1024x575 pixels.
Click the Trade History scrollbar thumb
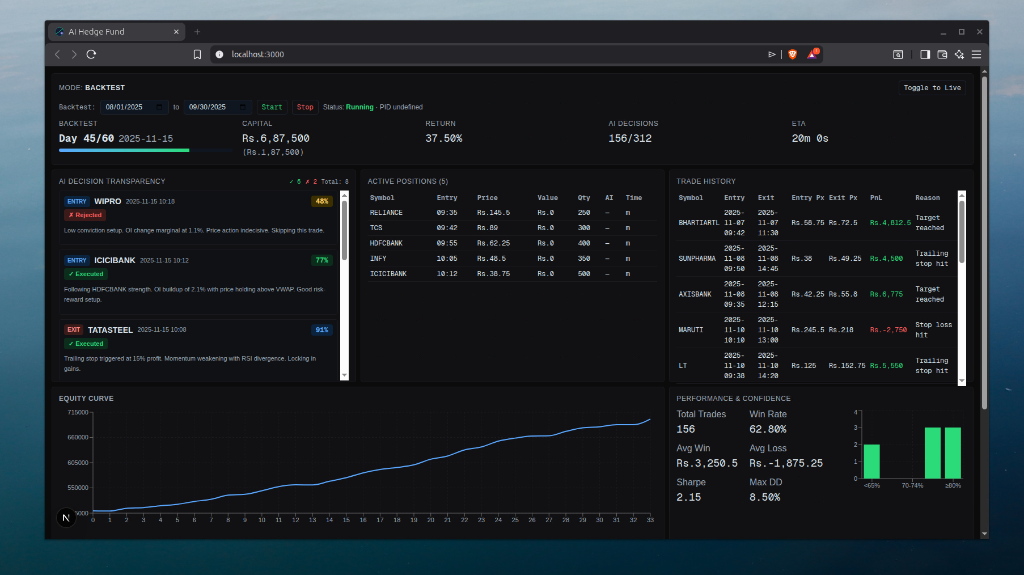(x=961, y=231)
